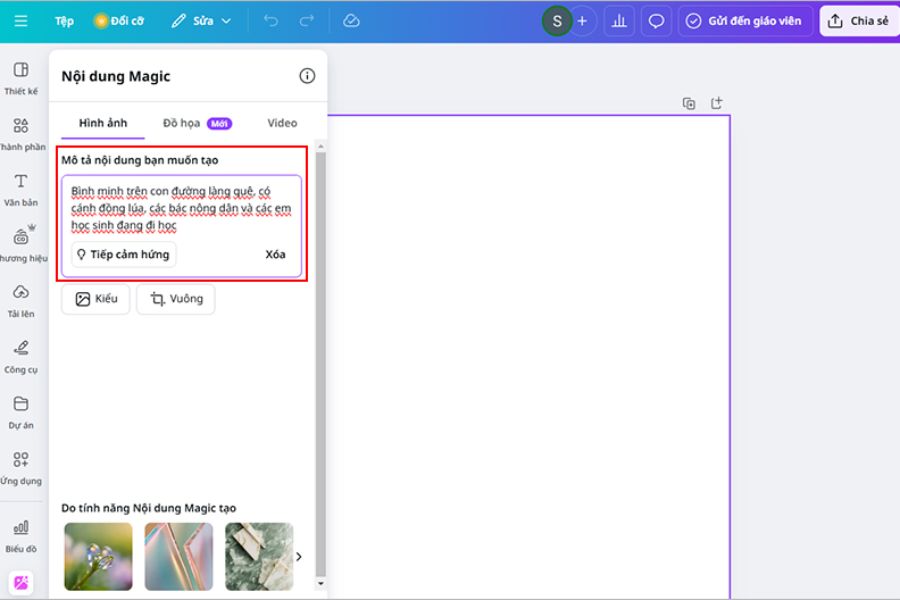Viewport: 900px width, 600px height.
Task: Open the hamburger main menu
Action: [21, 21]
